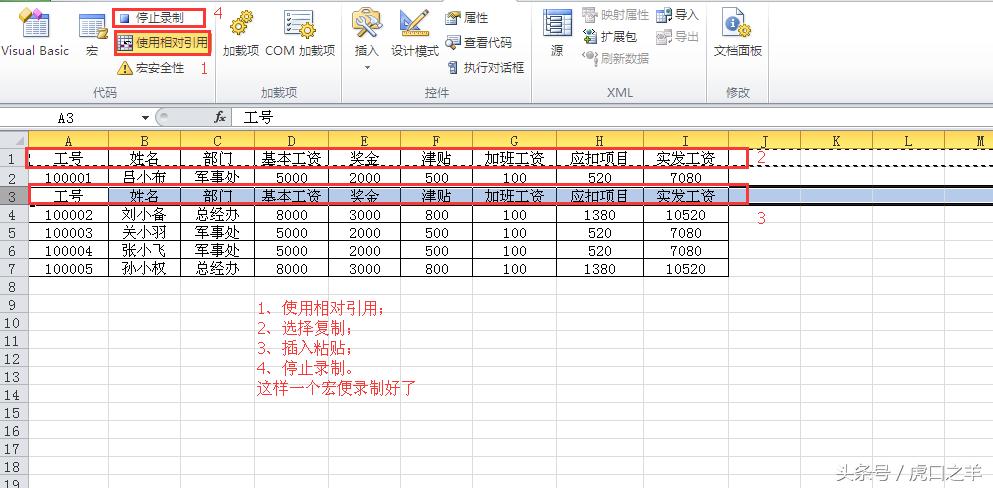The image size is (993, 488).
Task: Open 宏安全性 macro security settings
Action: [151, 68]
